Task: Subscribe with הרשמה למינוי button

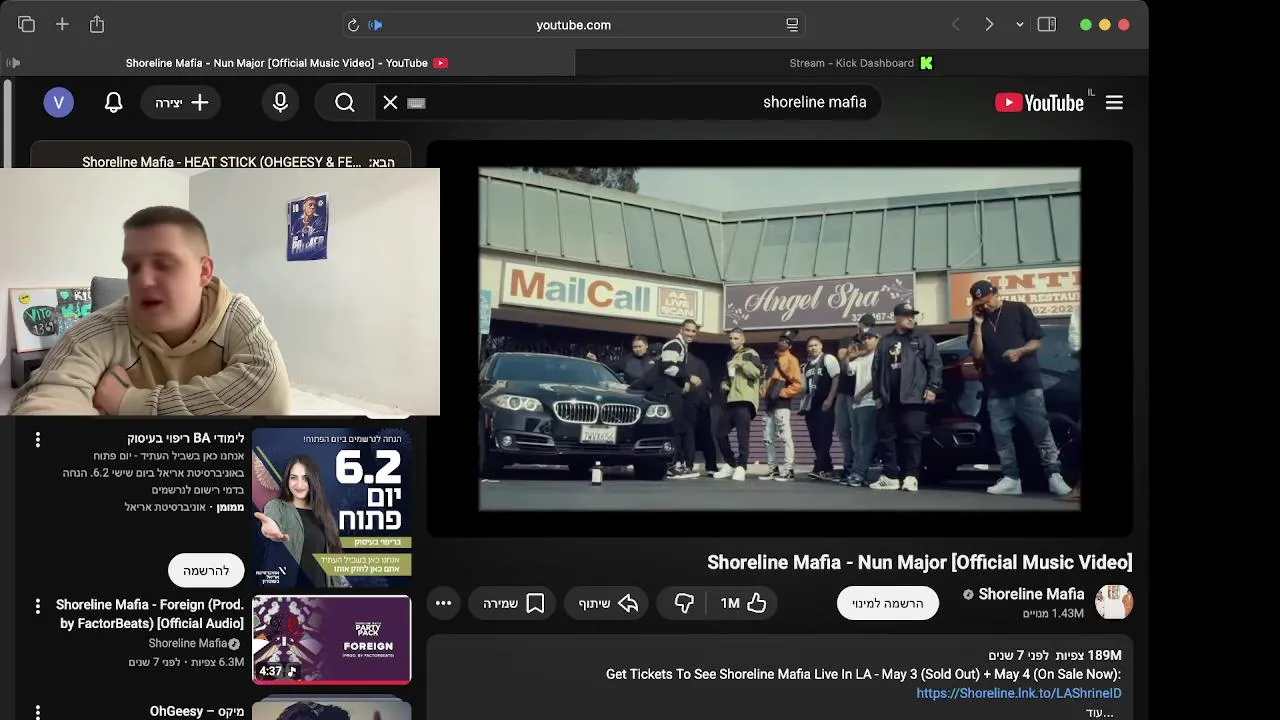Action: (x=888, y=603)
